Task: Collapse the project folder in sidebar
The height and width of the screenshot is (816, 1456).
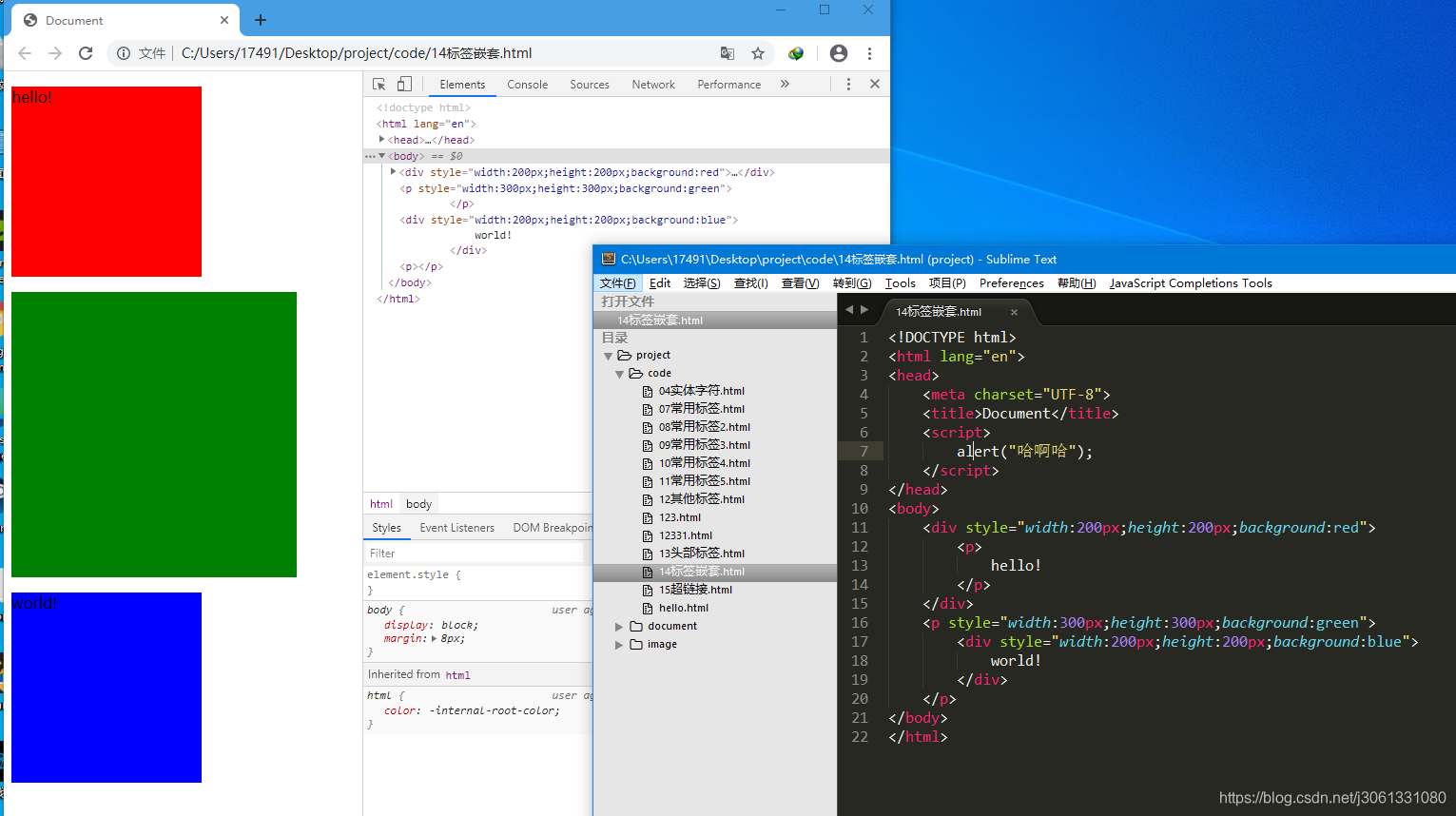Action: pyautogui.click(x=608, y=356)
